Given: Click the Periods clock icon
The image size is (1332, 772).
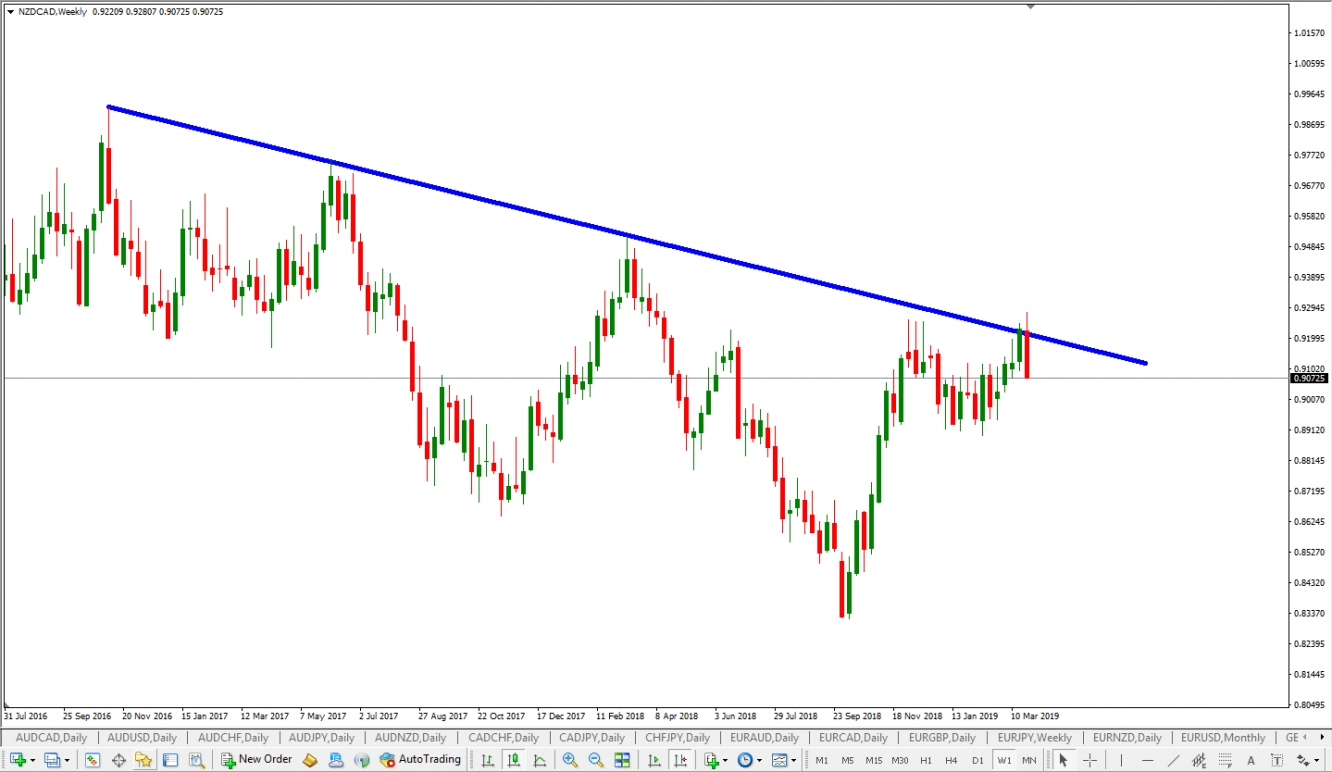Looking at the screenshot, I should point(745,760).
